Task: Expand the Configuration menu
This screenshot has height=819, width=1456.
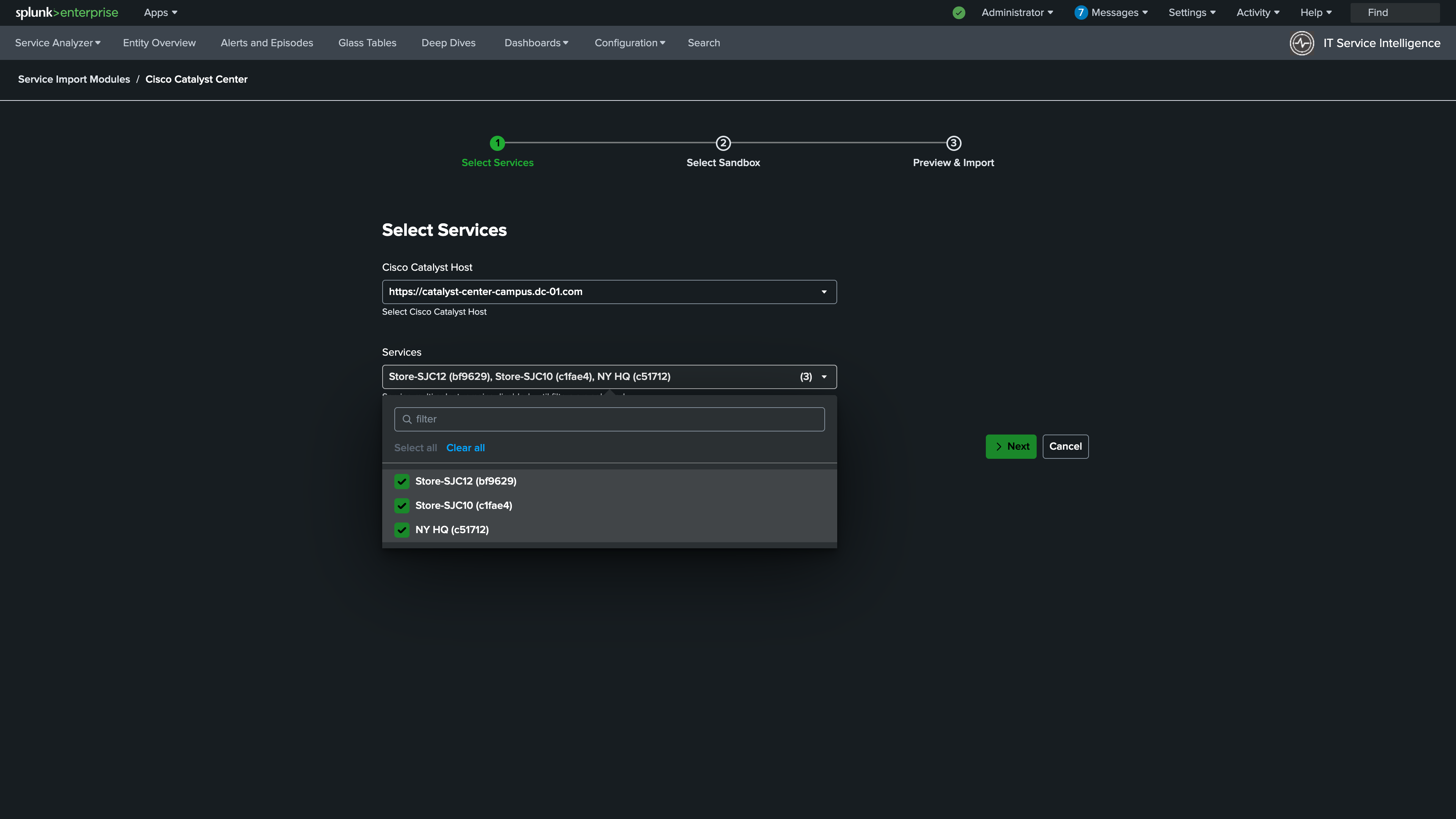Action: click(x=630, y=43)
